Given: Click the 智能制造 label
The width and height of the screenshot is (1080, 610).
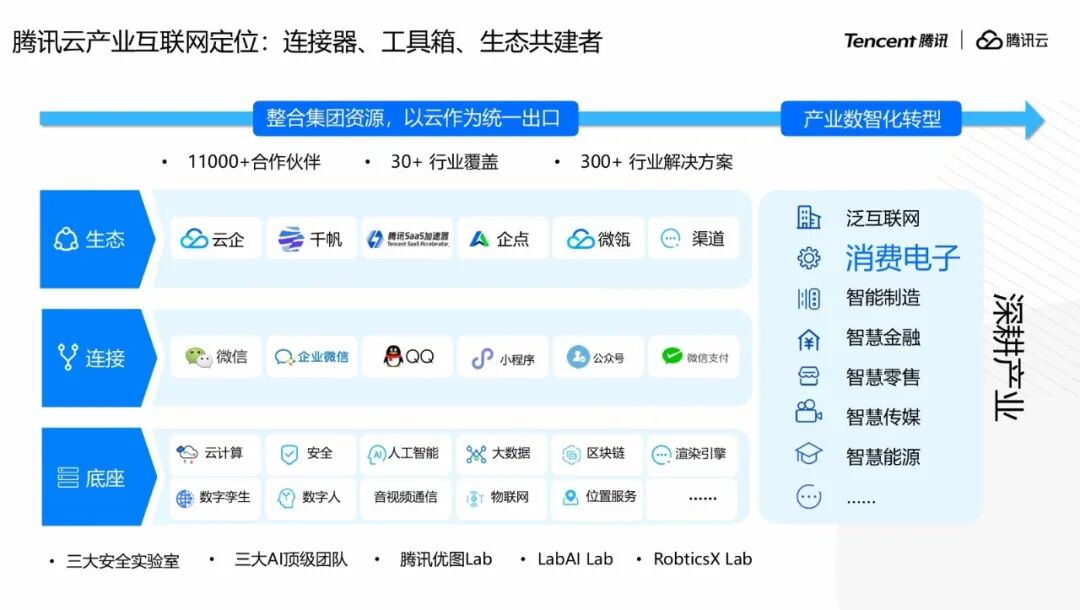Looking at the screenshot, I should (x=883, y=298).
